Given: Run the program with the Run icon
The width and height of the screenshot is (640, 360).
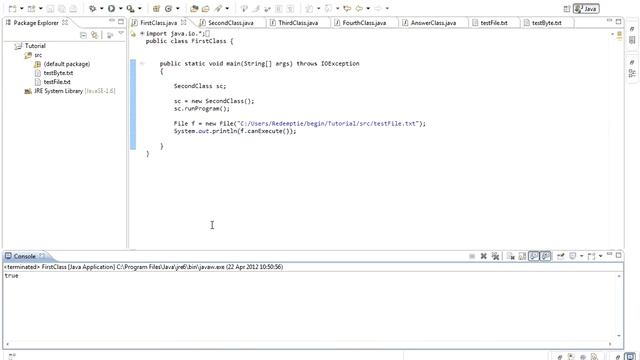Looking at the screenshot, I should [111, 8].
